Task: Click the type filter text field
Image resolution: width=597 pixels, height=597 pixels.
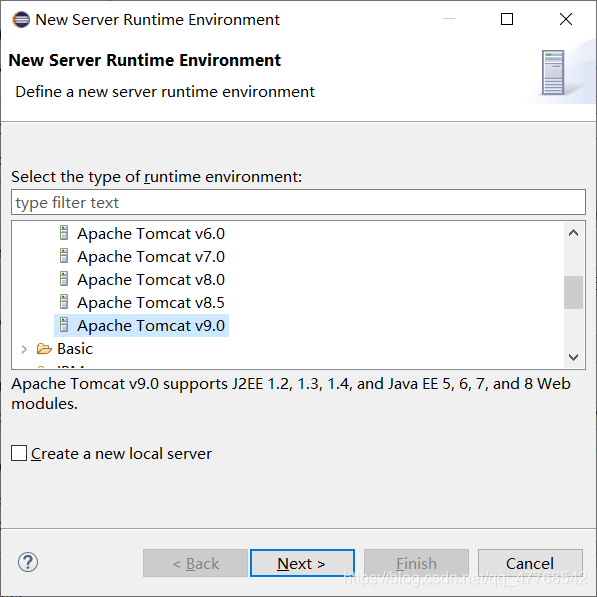Action: coord(298,202)
